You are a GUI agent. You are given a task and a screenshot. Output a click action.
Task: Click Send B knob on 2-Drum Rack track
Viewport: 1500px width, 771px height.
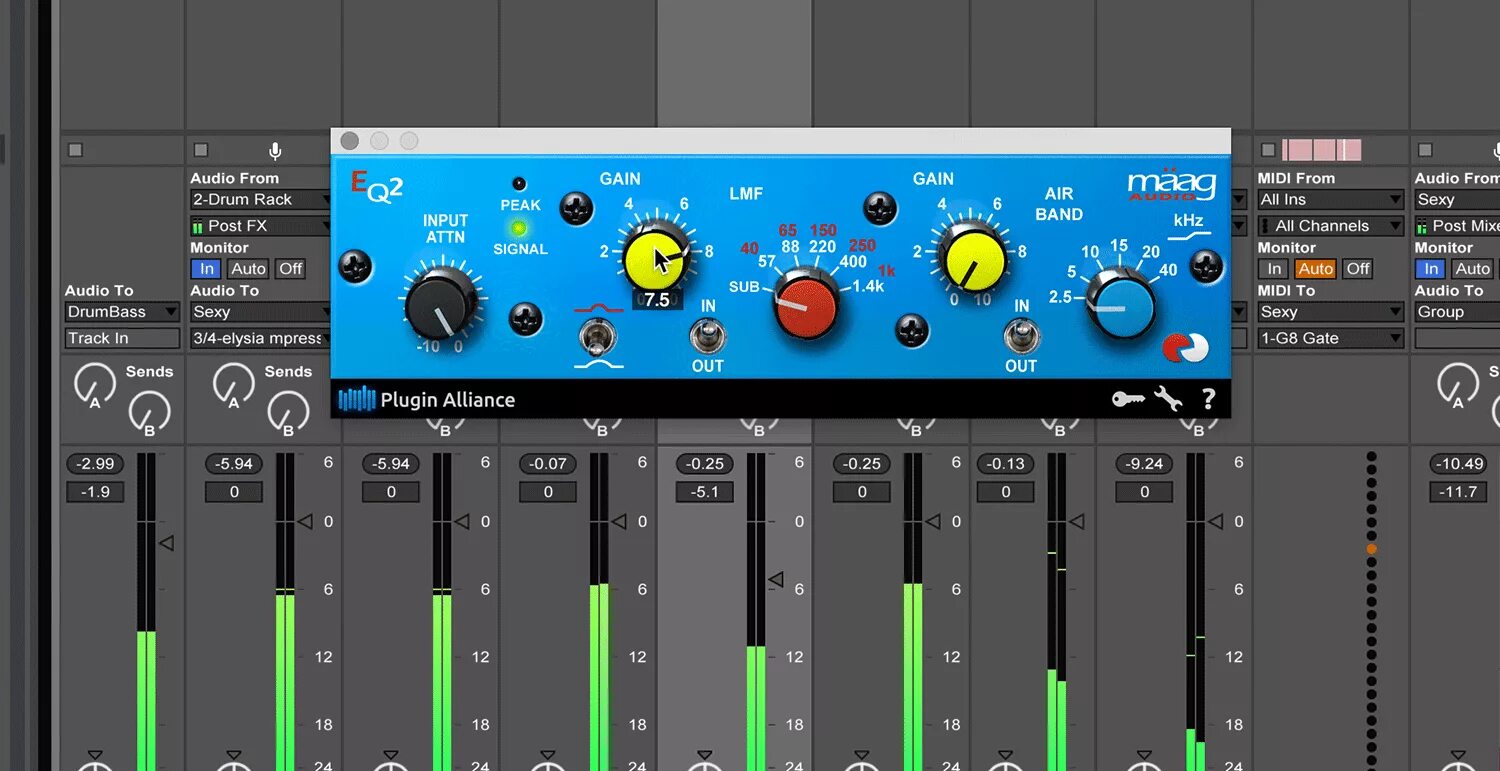coord(289,411)
